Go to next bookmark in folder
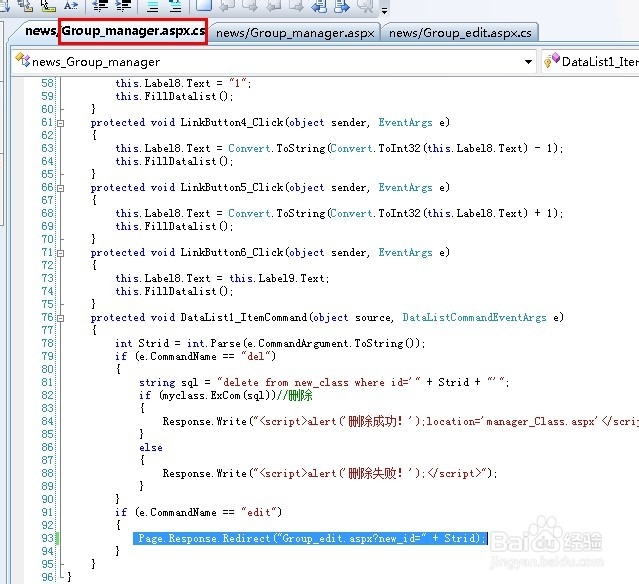Screen dimensions: 639x584 tap(296, 5)
